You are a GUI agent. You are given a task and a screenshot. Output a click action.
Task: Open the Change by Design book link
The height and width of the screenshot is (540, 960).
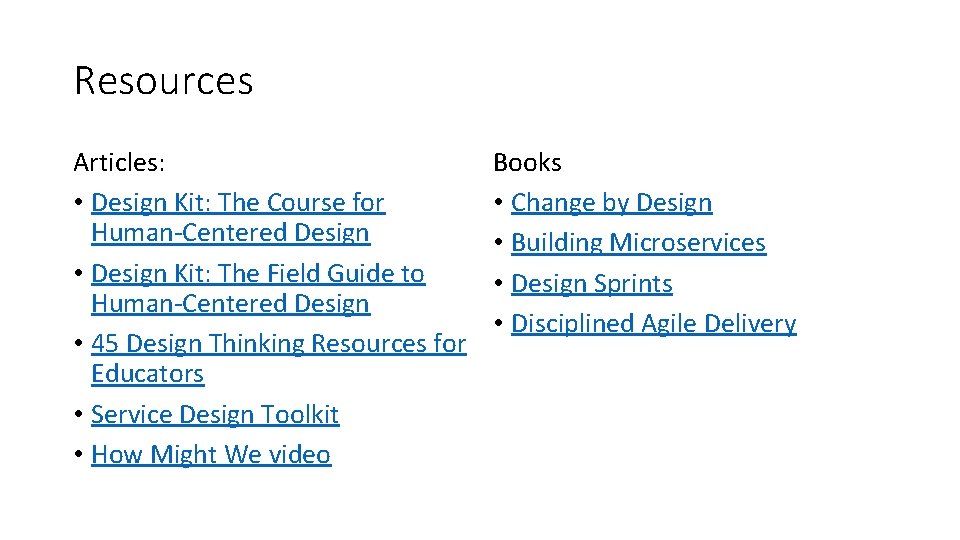[611, 203]
